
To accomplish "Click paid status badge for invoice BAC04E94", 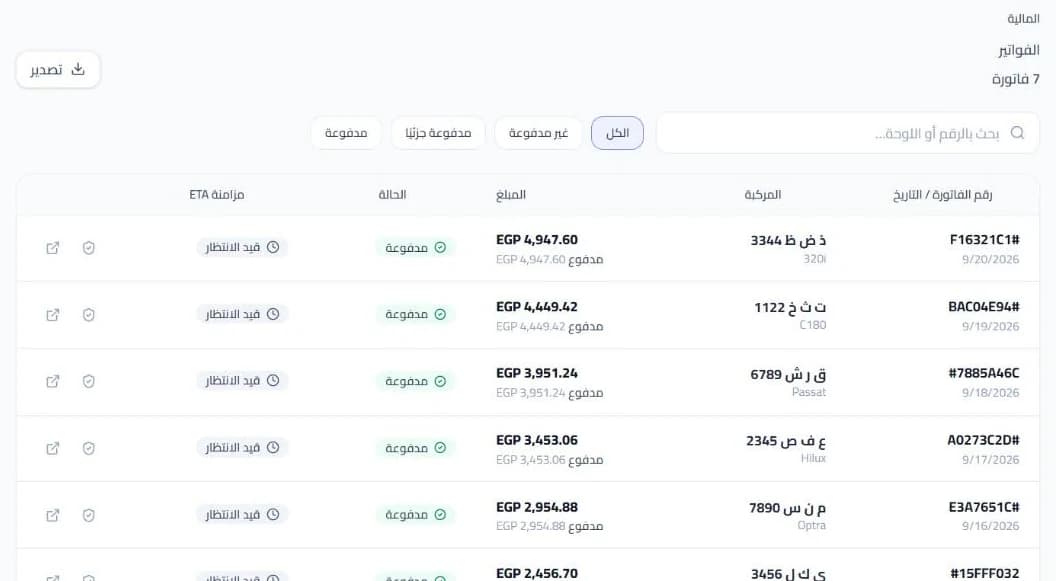I will click(416, 314).
